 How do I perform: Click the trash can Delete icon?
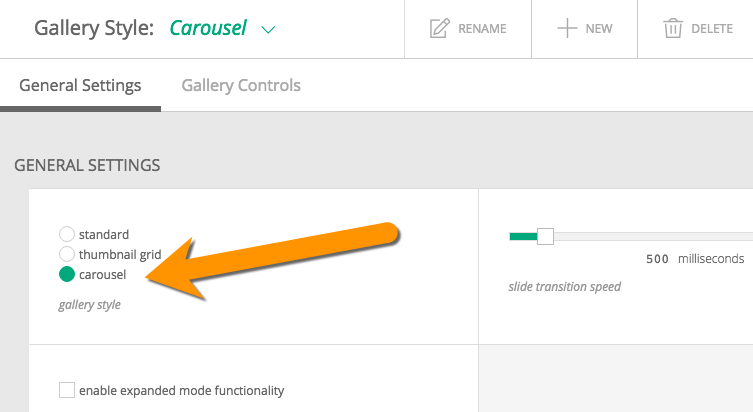click(x=673, y=28)
